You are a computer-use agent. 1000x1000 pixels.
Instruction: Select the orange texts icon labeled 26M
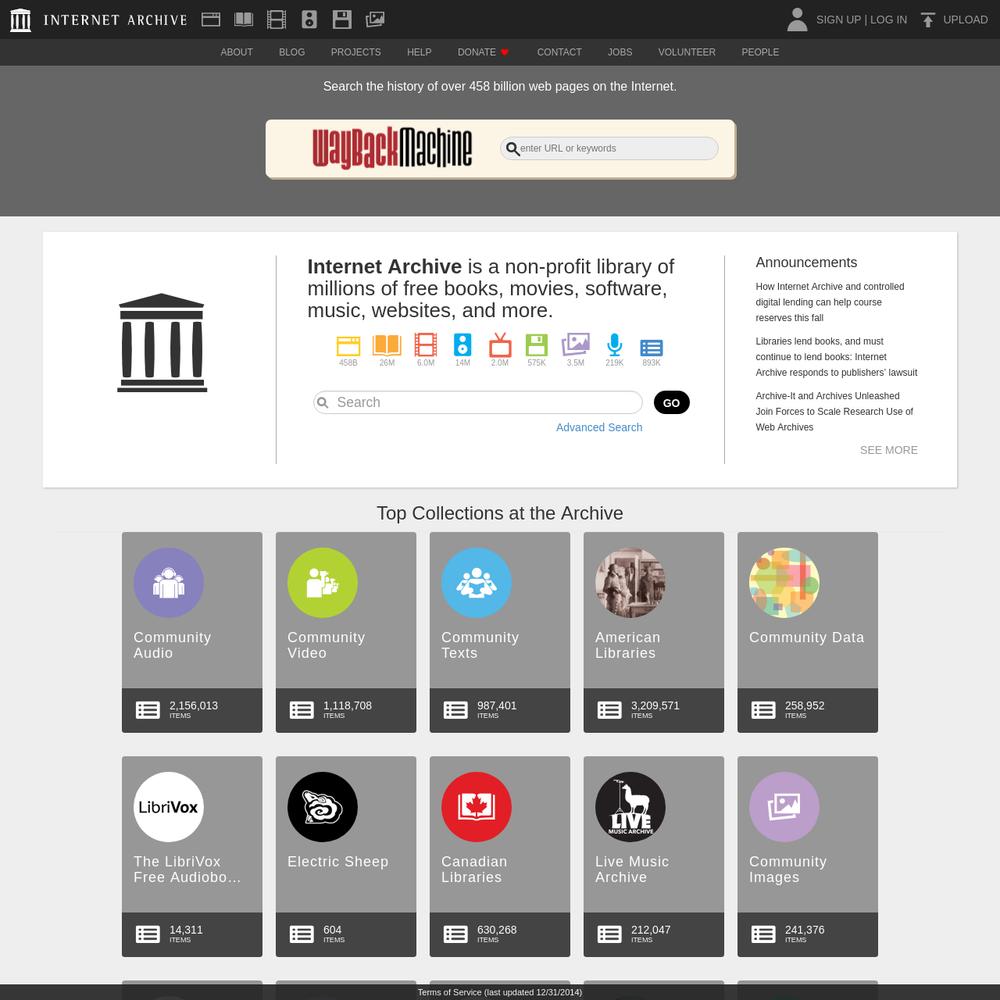coord(386,345)
